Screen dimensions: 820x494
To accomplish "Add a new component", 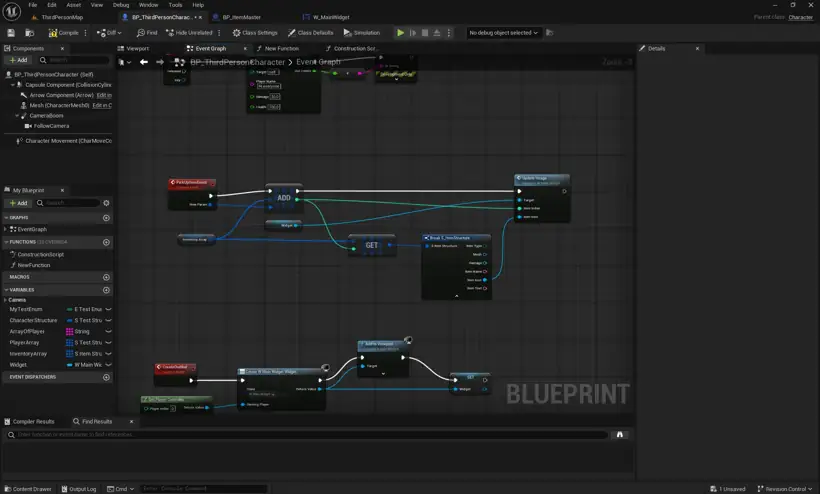I will (19, 60).
